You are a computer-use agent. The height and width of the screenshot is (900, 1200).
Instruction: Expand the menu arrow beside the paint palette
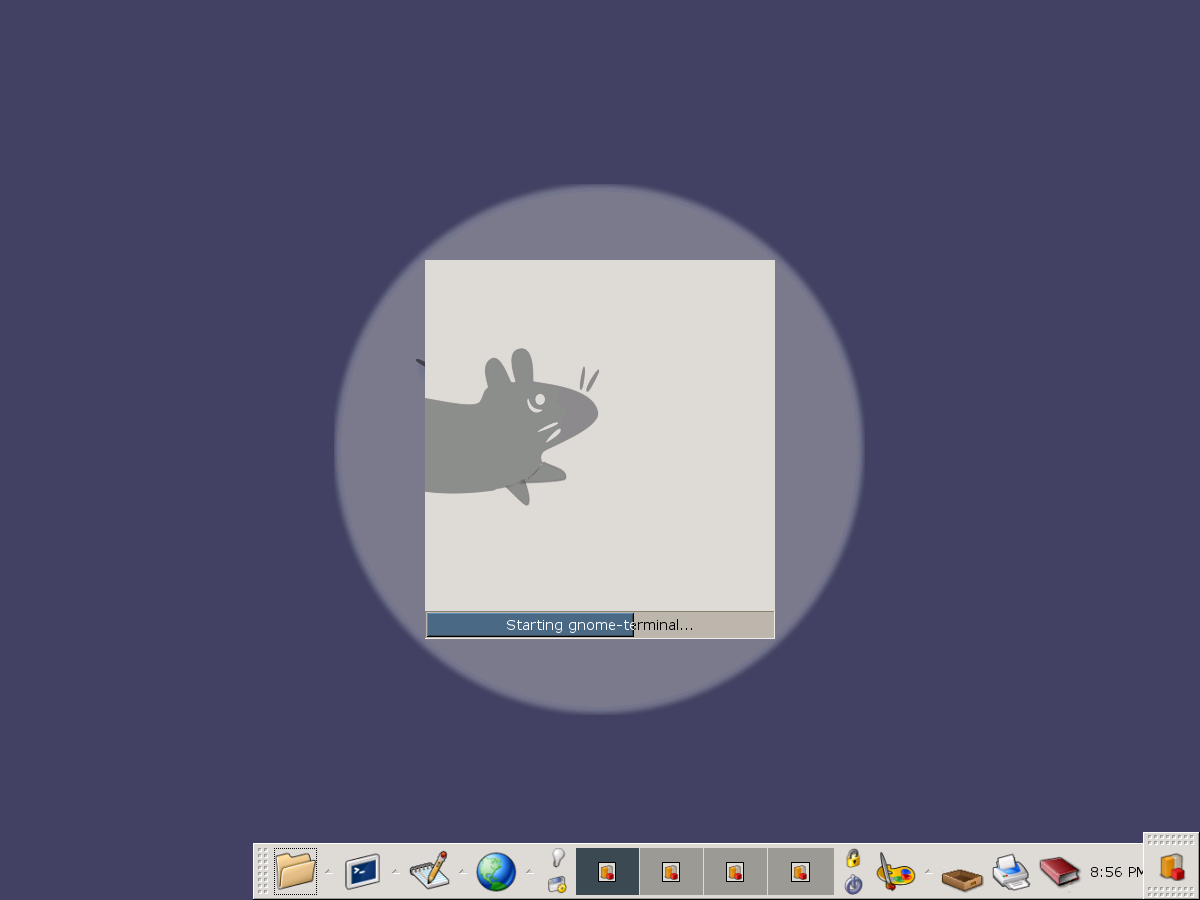click(928, 872)
